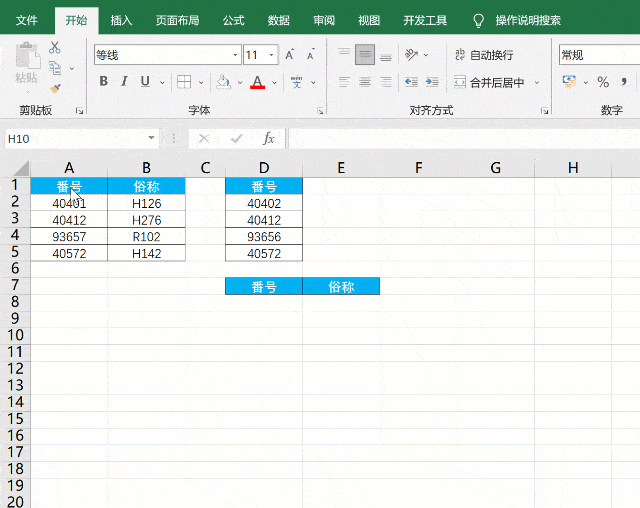This screenshot has height=508, width=640.
Task: Click the Copy icon in clipboard group
Action: [x=55, y=68]
